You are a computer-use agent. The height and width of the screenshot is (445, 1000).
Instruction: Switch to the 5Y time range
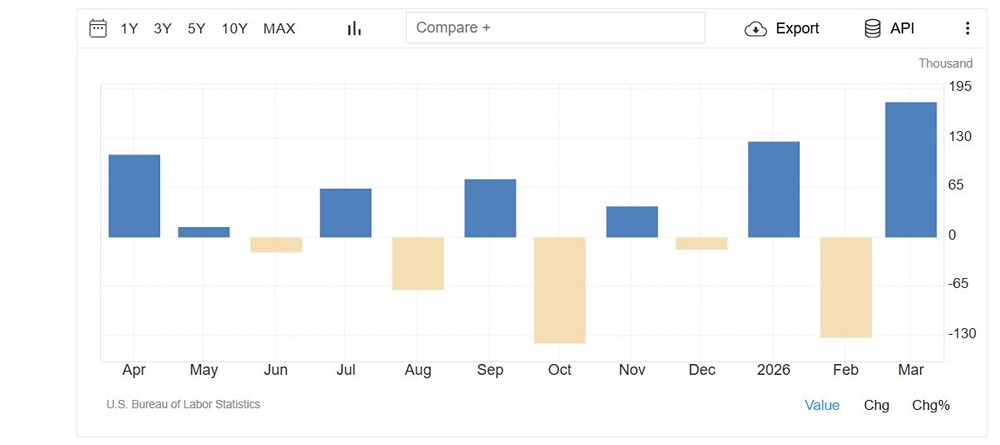(196, 28)
